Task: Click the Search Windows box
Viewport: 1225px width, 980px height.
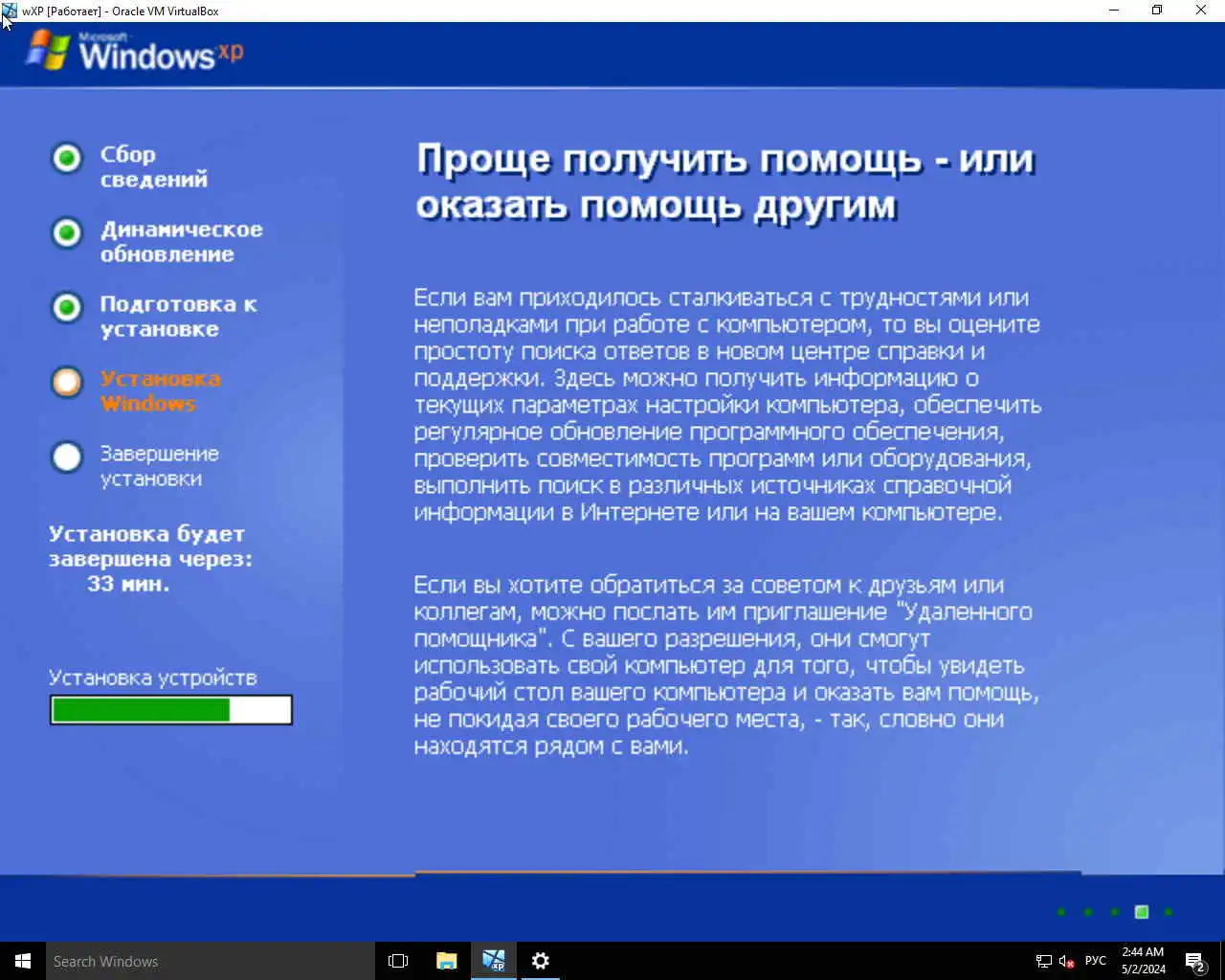Action: (x=210, y=961)
